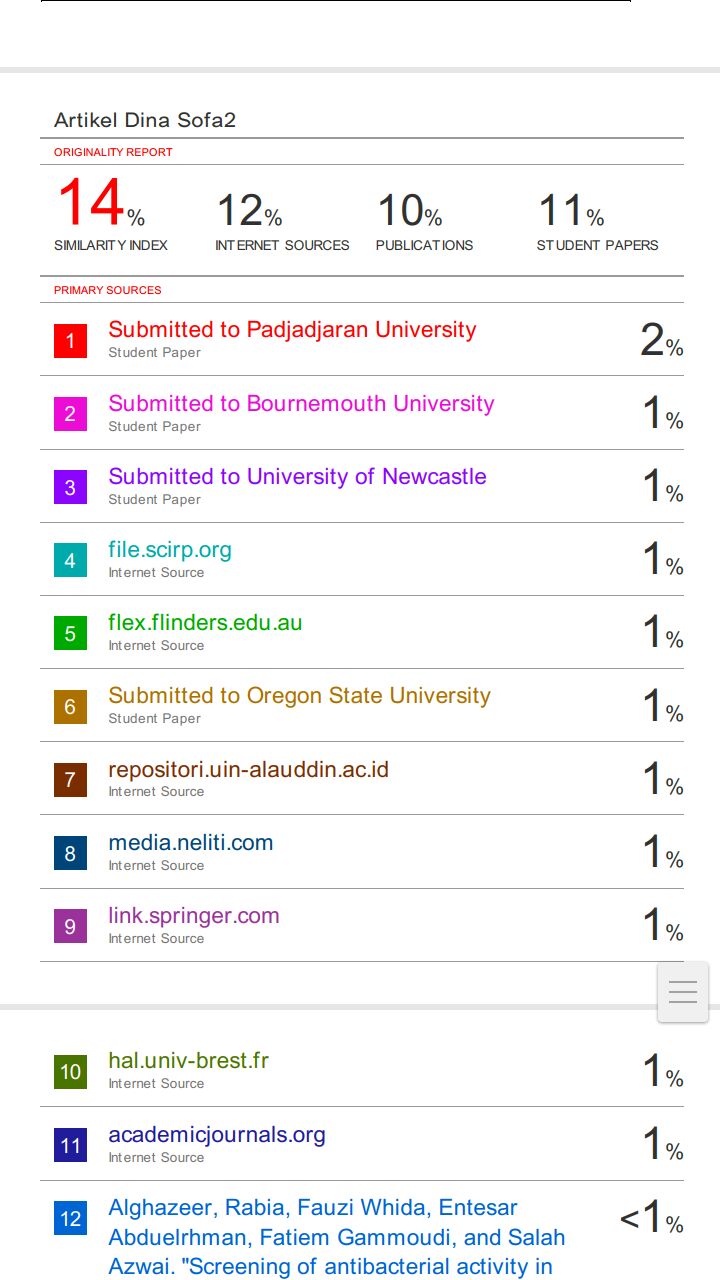Click the brown number 7 source badge
Viewport: 720px width, 1280px height.
click(x=70, y=779)
